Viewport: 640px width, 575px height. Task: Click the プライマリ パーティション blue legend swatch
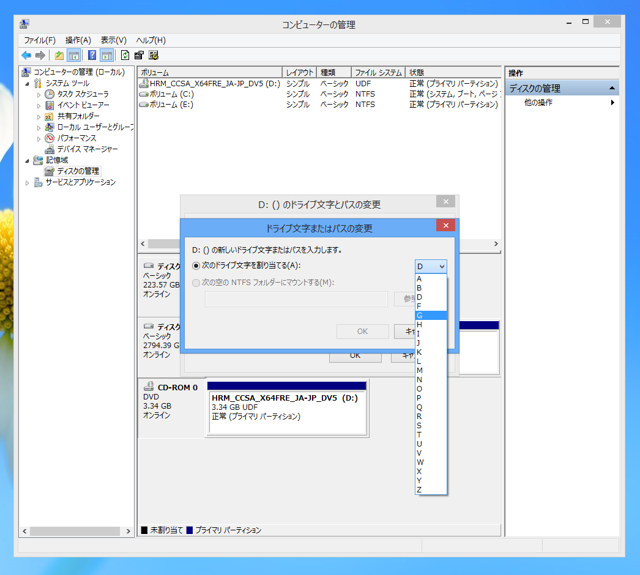189,530
